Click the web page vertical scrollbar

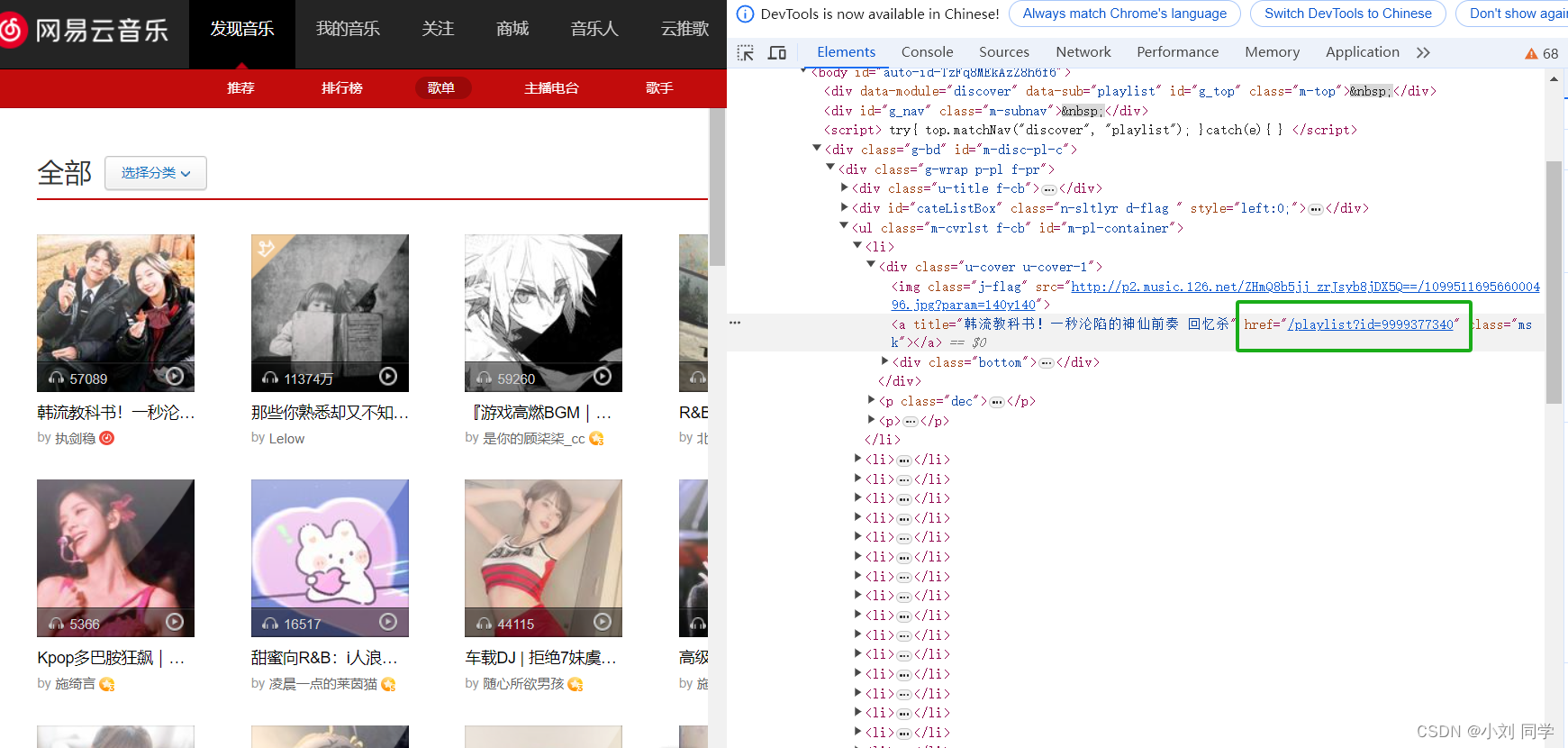tap(717, 187)
